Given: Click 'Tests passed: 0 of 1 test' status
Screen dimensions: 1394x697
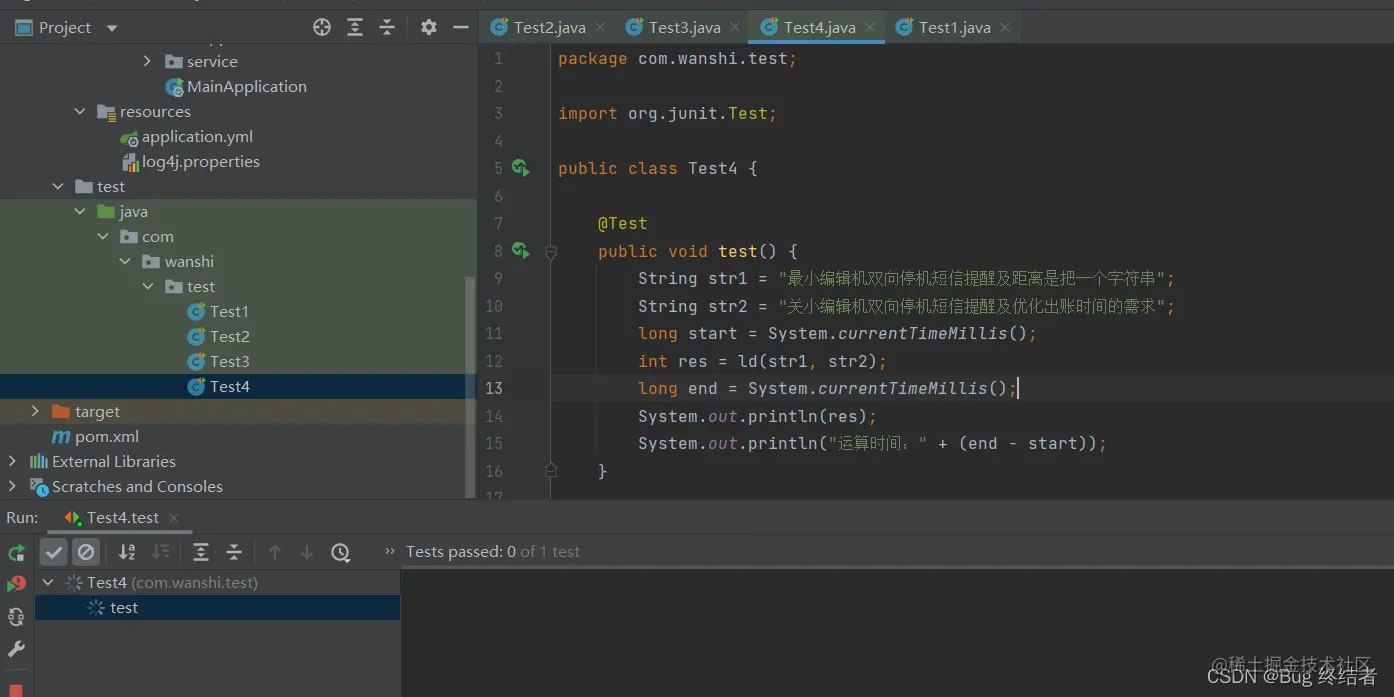Looking at the screenshot, I should tap(492, 552).
